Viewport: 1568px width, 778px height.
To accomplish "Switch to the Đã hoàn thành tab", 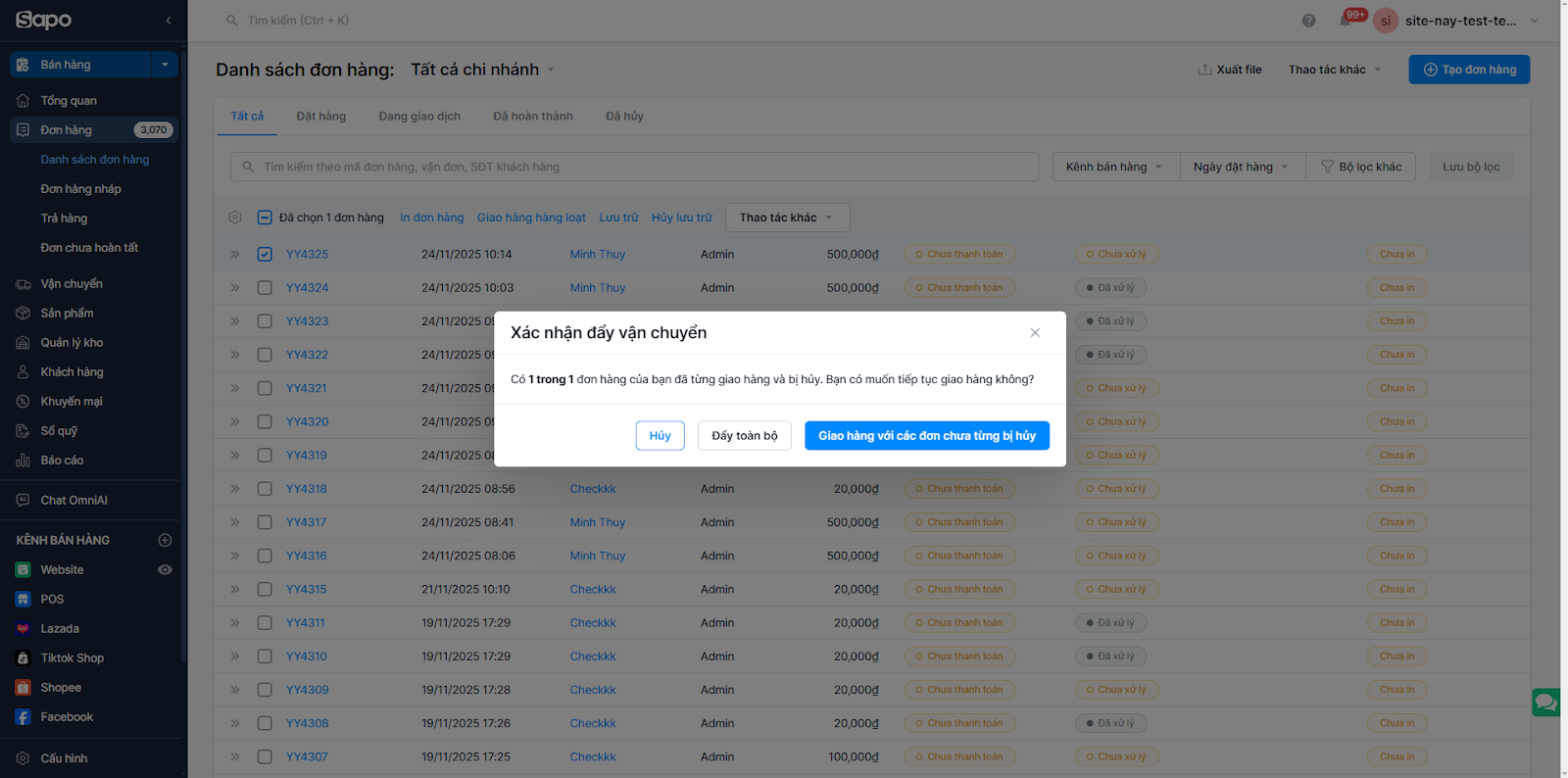I will coord(532,117).
